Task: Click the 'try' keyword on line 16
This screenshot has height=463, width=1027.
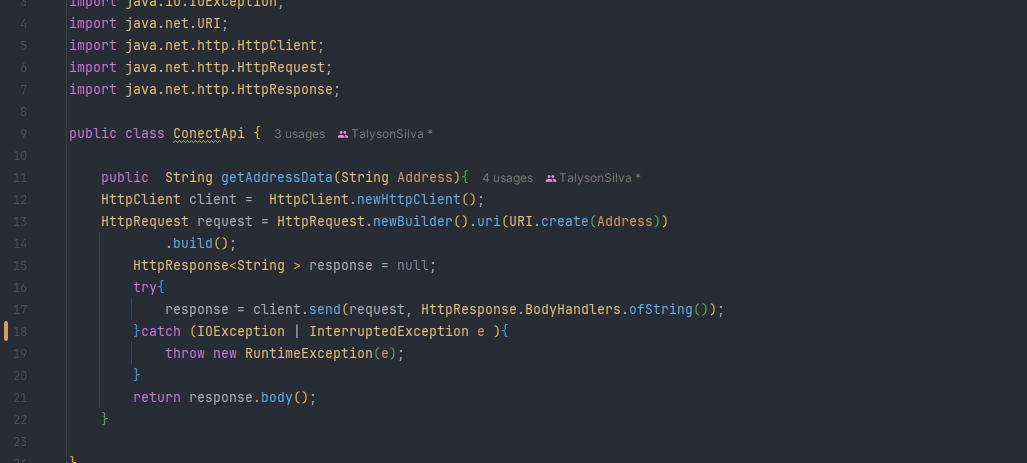Action: click(x=145, y=287)
